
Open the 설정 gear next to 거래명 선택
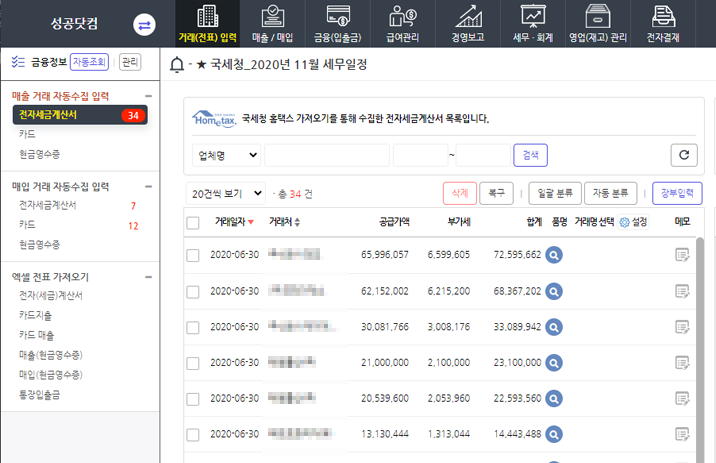[633, 222]
